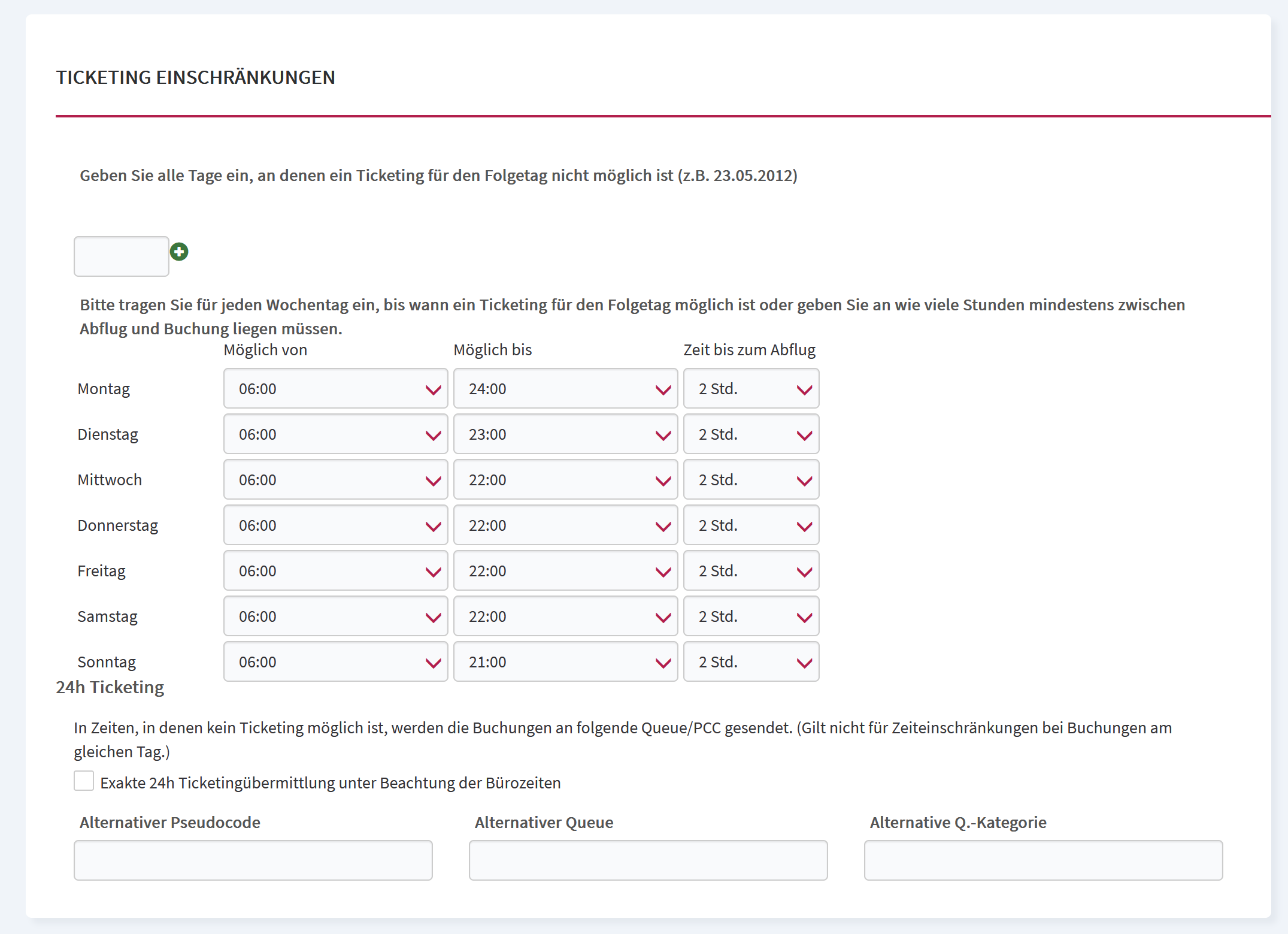Open Mittwoch 'Möglich bis' dropdown

pyautogui.click(x=566, y=480)
